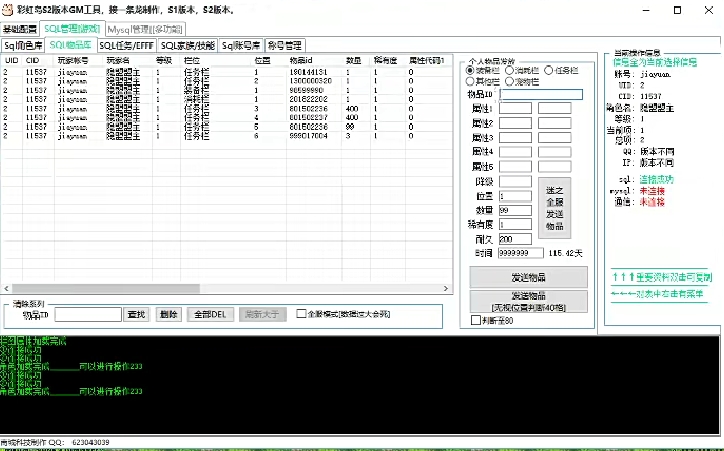Open the SQL家族/技能 sub-tab
Screen dimensions: 724x451
click(187, 45)
